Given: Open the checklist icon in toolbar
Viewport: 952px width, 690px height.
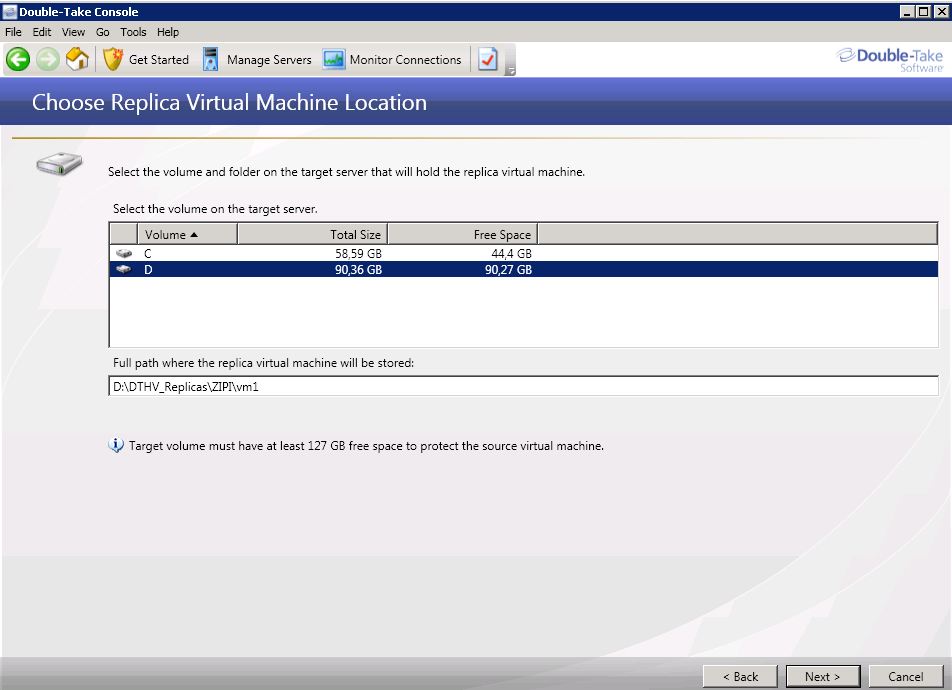Looking at the screenshot, I should point(488,59).
